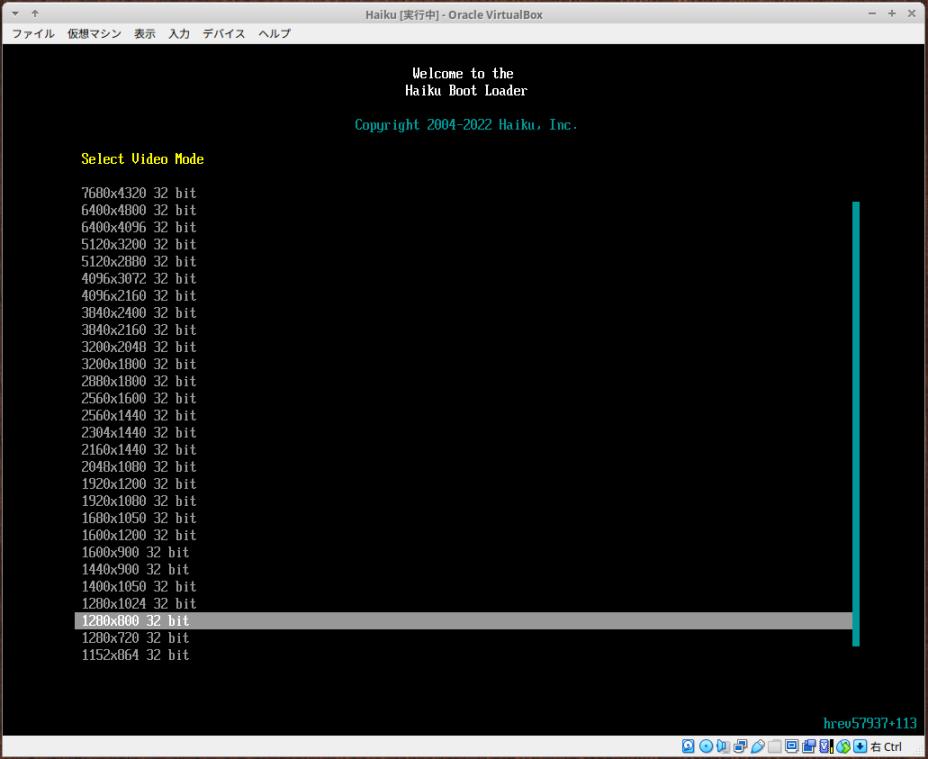Select the 1680x1050 32 bit mode

(138, 519)
